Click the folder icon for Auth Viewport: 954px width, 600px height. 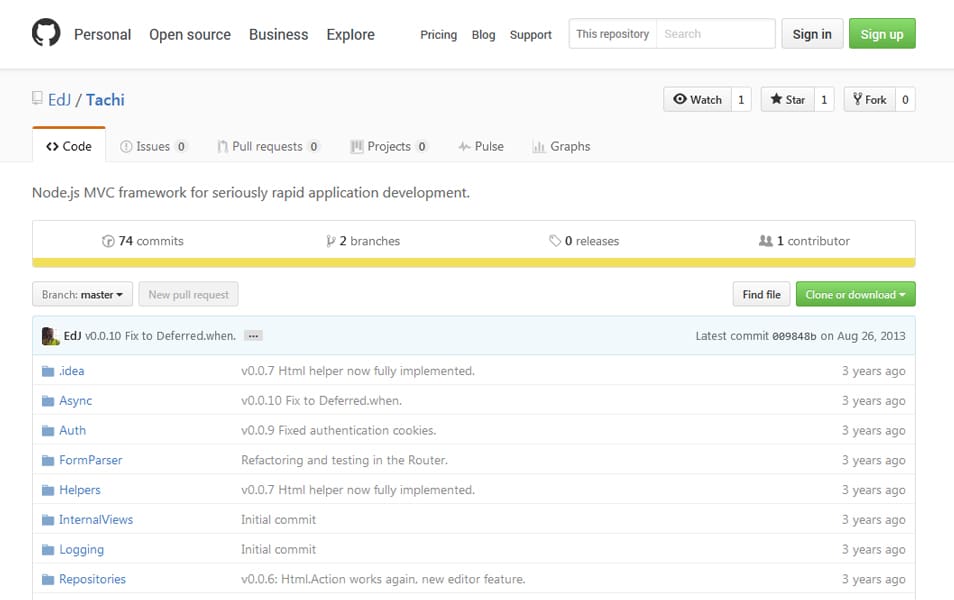(48, 431)
